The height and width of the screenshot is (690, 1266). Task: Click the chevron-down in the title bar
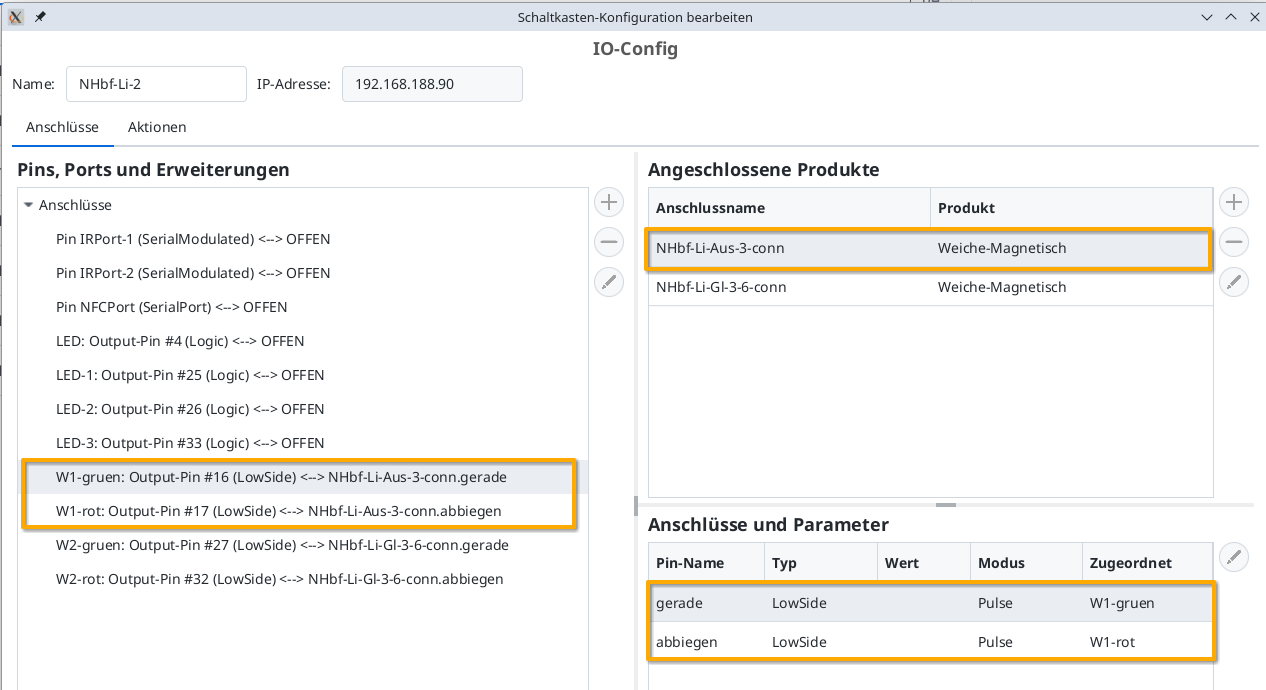point(1206,17)
